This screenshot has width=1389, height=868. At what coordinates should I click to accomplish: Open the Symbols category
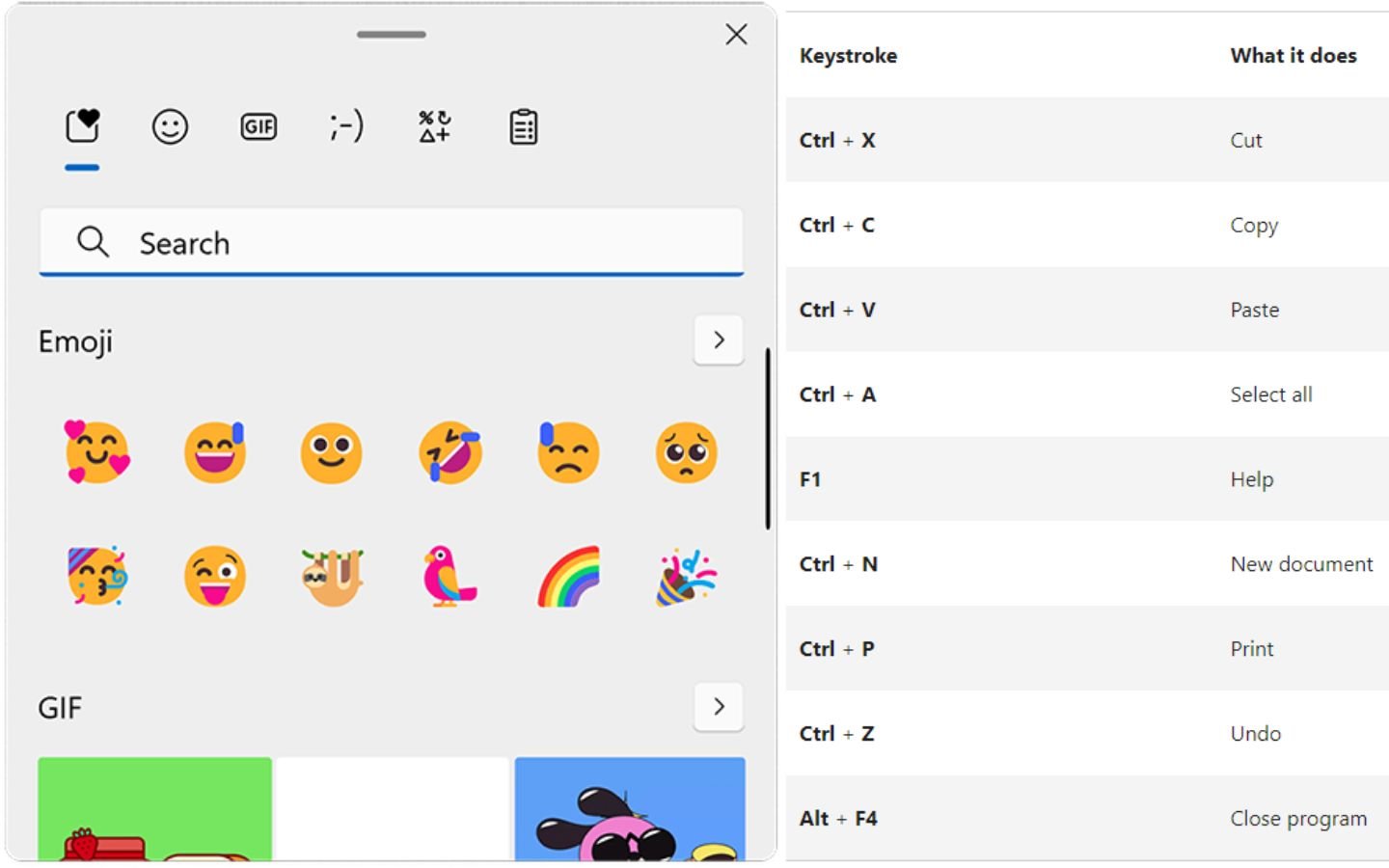point(432,126)
